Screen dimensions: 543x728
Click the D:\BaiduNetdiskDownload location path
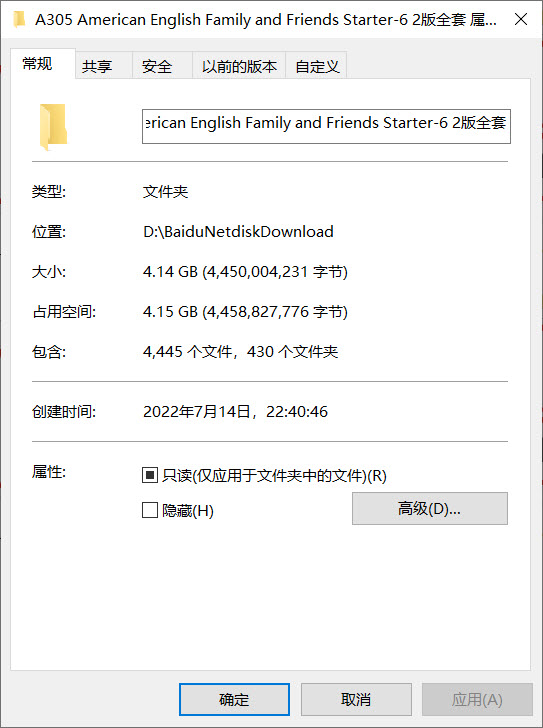pos(238,231)
